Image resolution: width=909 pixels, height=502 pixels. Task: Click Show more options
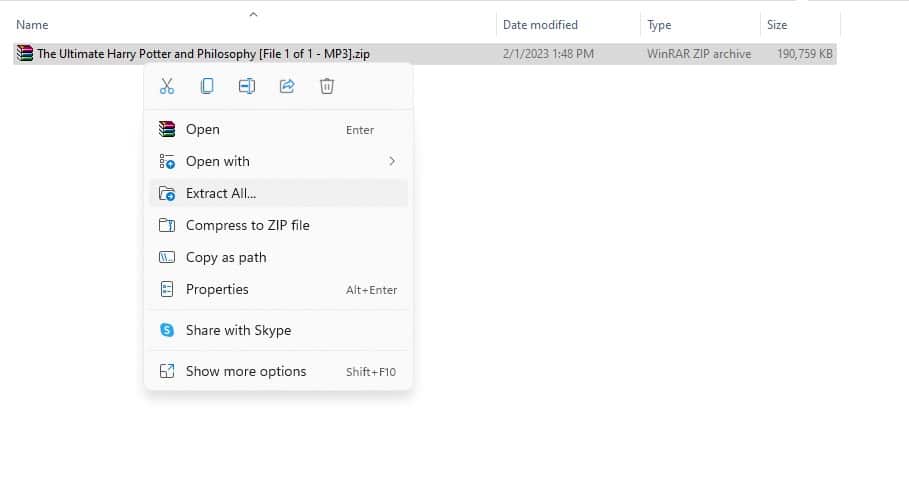pyautogui.click(x=278, y=372)
